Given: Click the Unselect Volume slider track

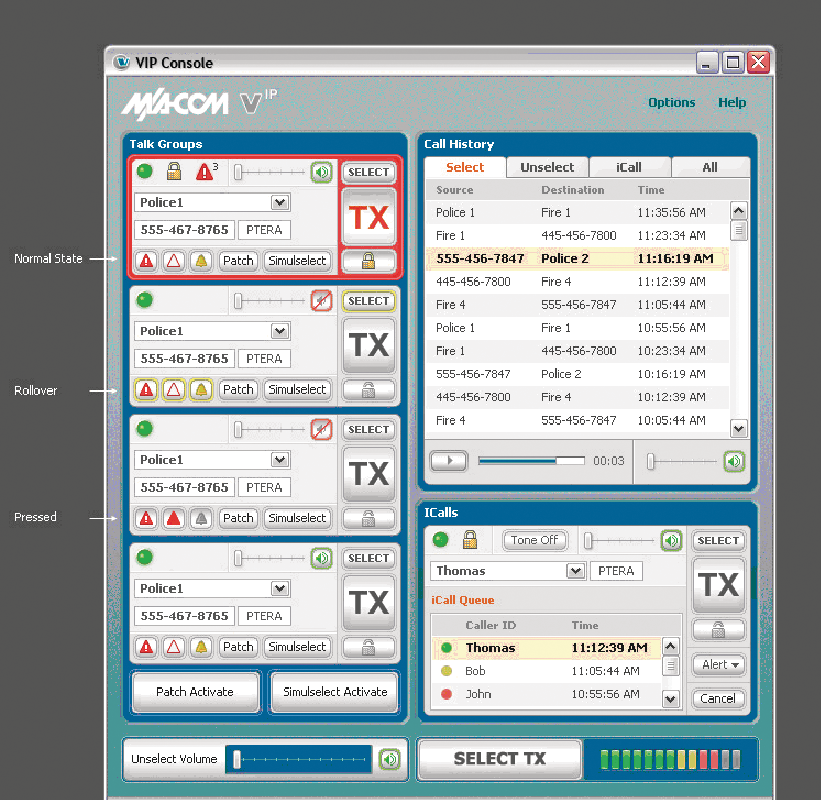Looking at the screenshot, I should pos(300,759).
